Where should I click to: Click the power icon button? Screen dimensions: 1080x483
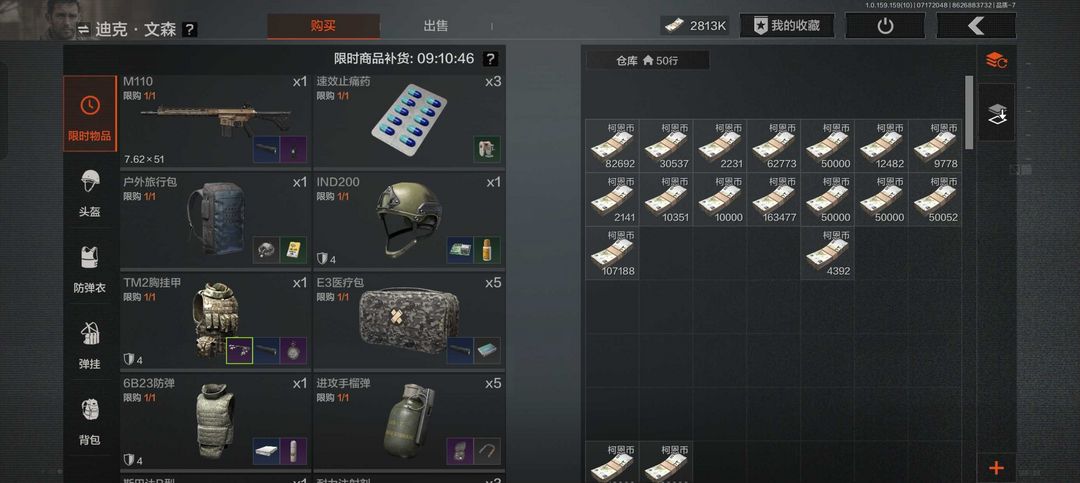(x=885, y=26)
